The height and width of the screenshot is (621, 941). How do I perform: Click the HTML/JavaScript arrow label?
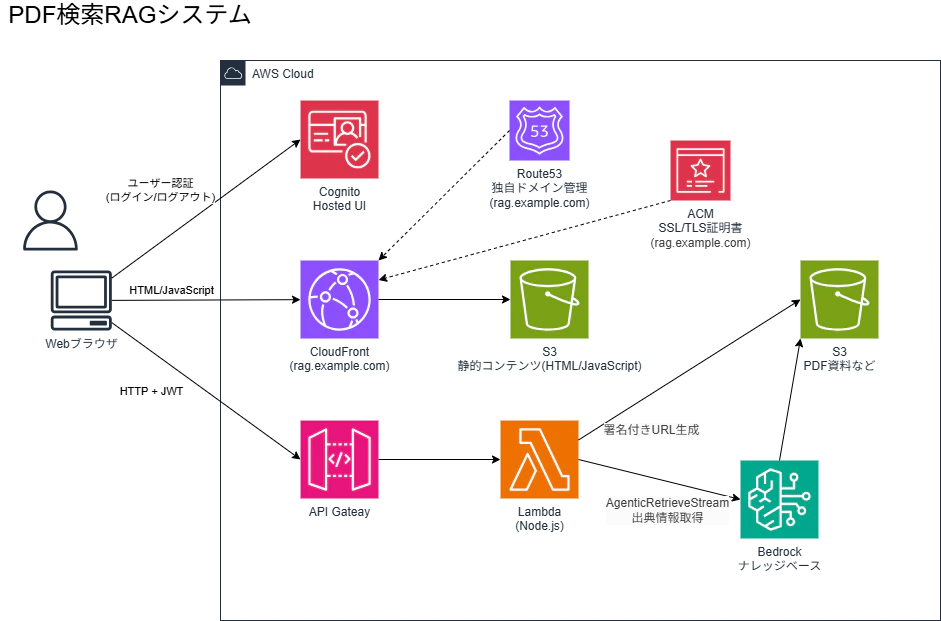pos(172,290)
